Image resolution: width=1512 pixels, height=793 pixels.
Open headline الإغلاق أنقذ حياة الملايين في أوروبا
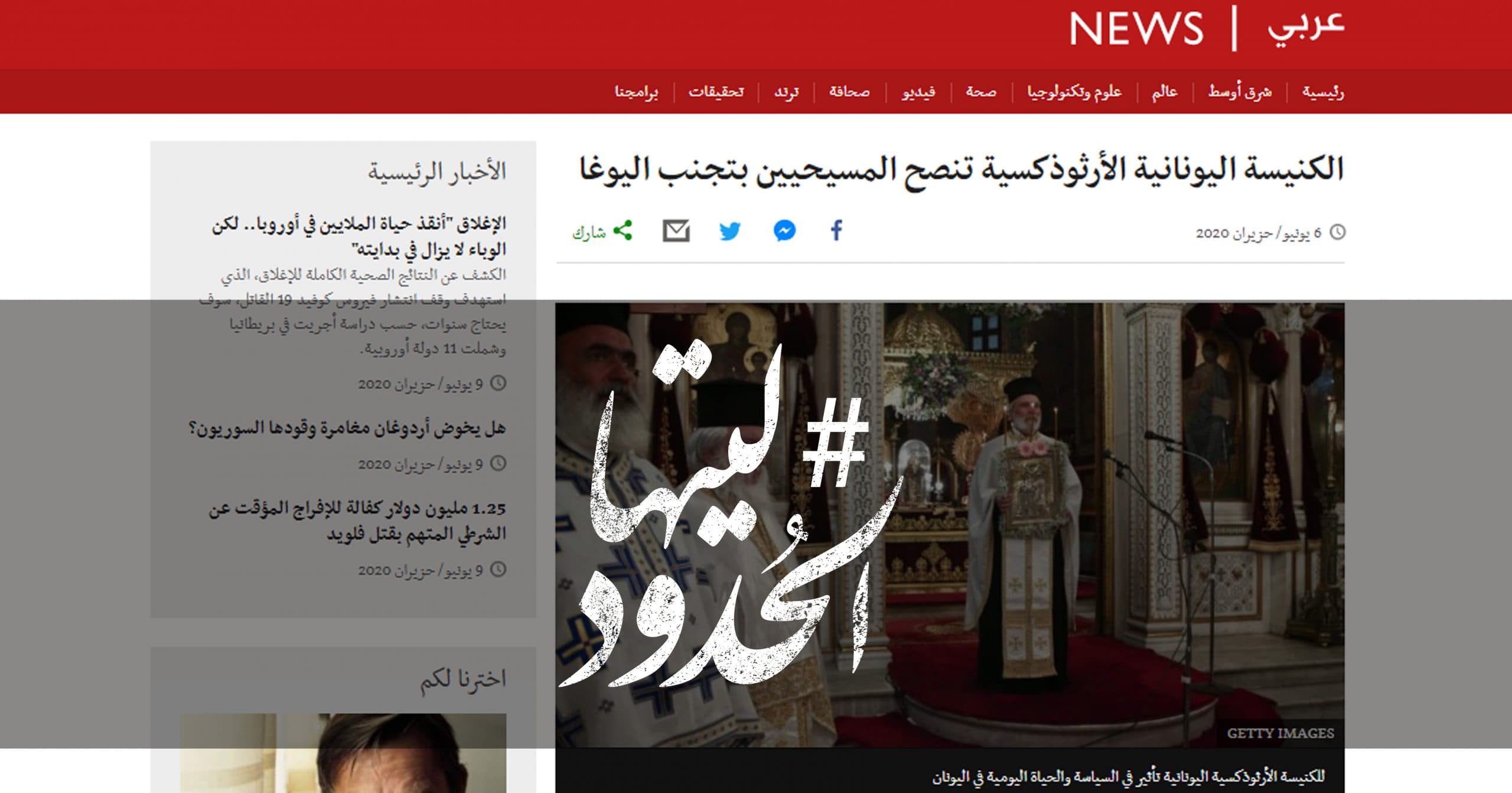pos(359,236)
